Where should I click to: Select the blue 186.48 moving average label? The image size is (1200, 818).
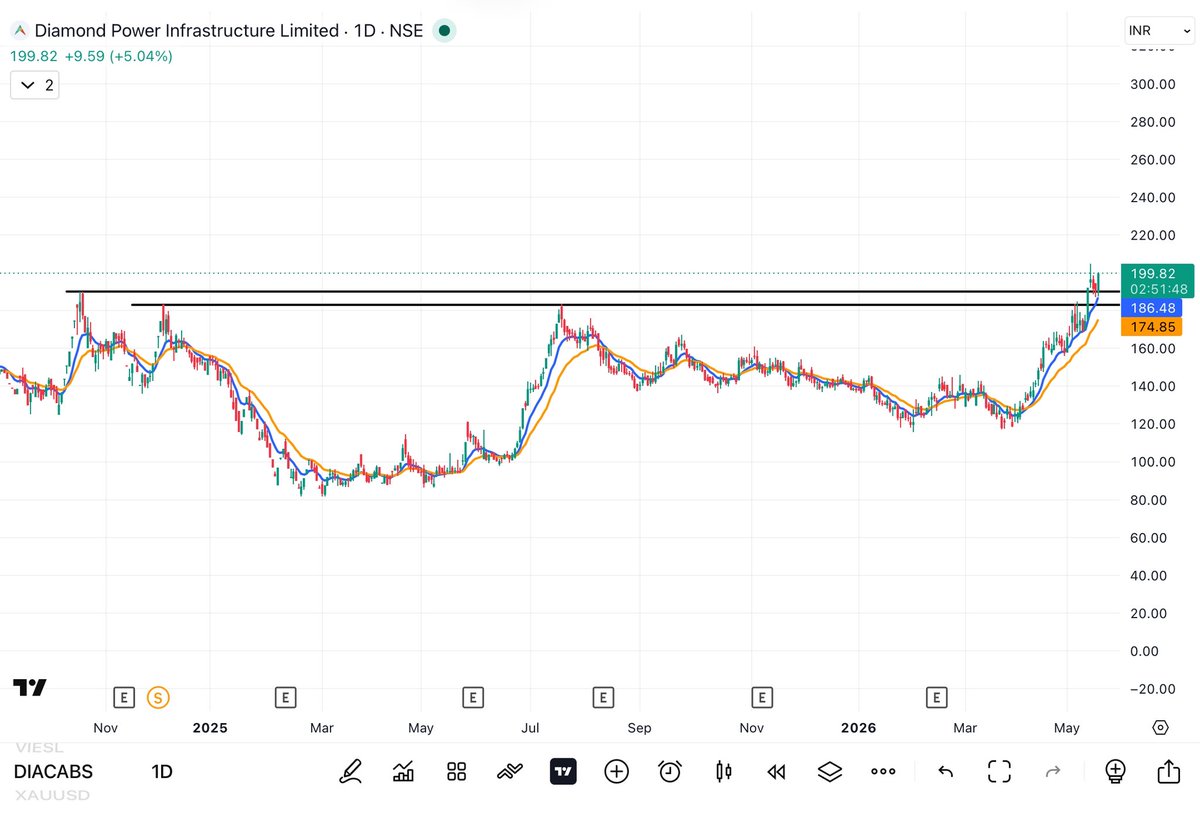1152,308
